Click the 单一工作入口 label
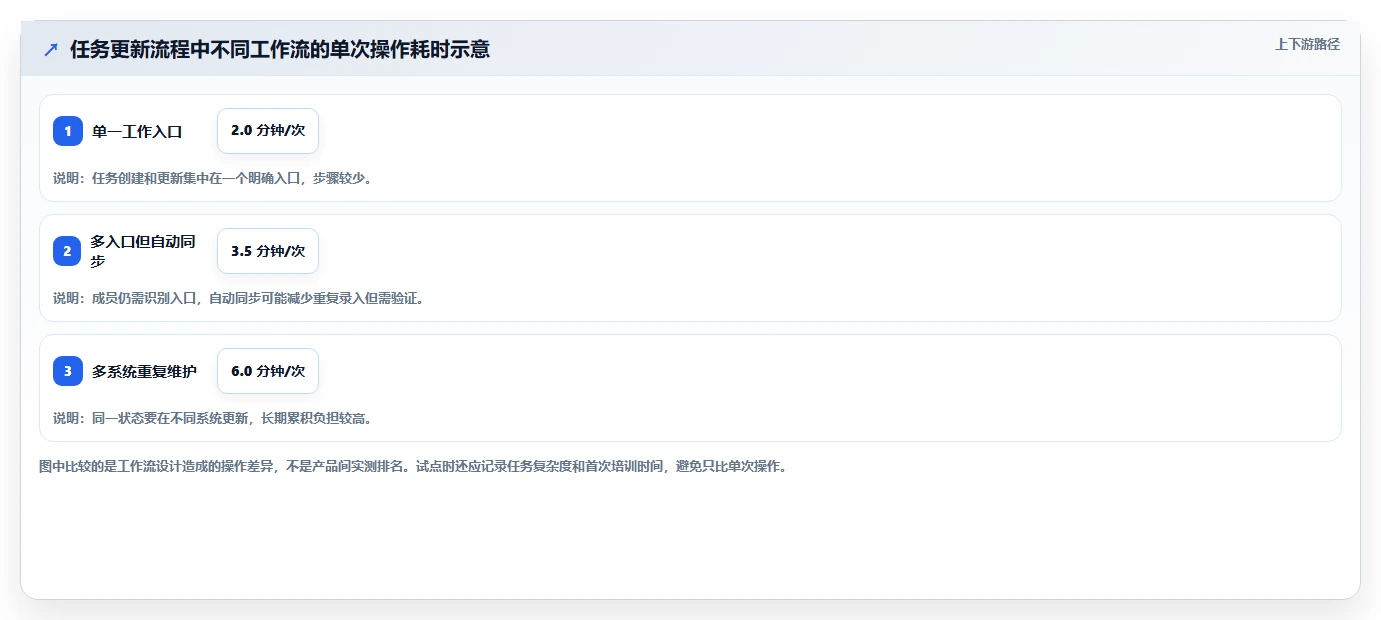Image resolution: width=1381 pixels, height=620 pixels. 137,131
